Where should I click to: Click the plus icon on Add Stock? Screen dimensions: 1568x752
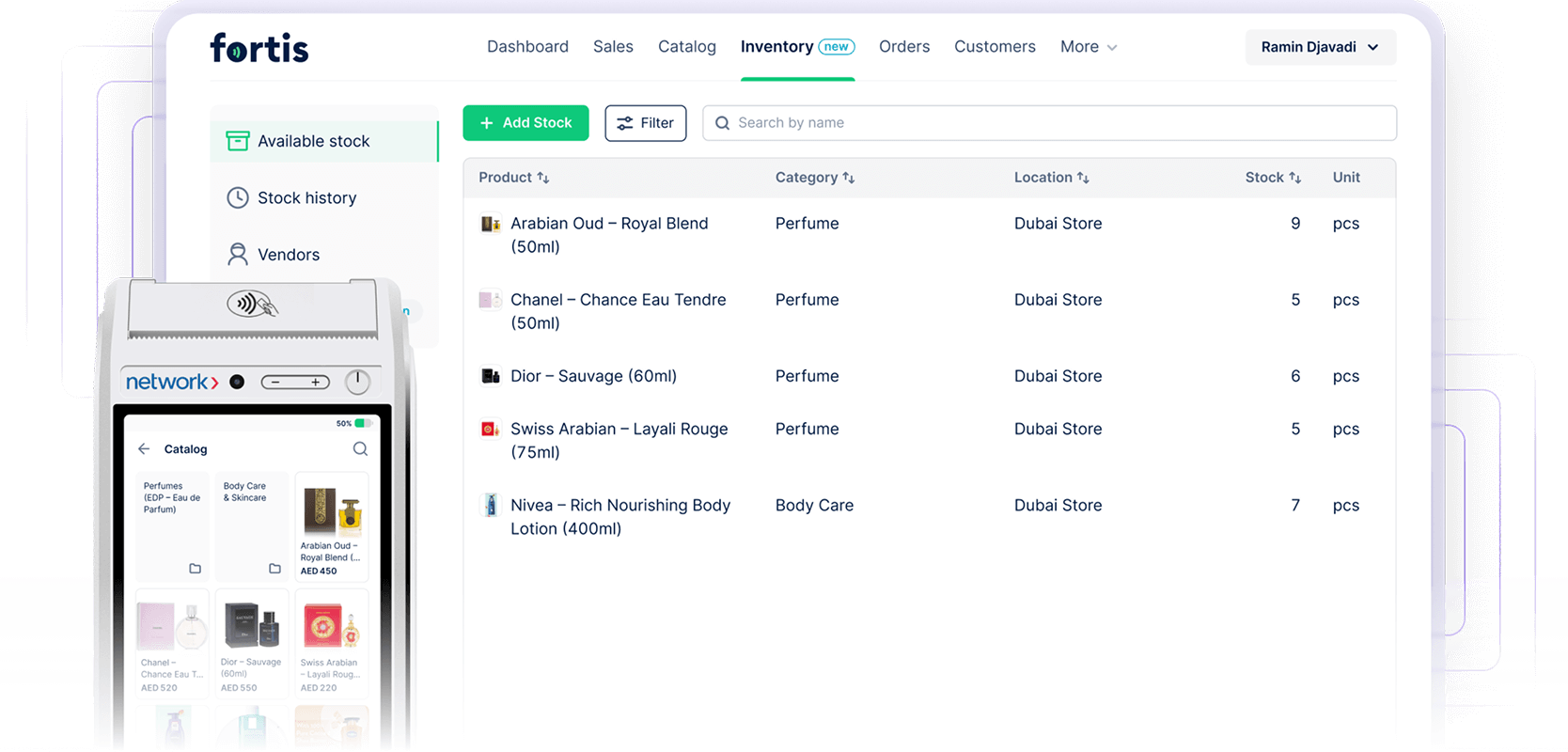[x=487, y=123]
